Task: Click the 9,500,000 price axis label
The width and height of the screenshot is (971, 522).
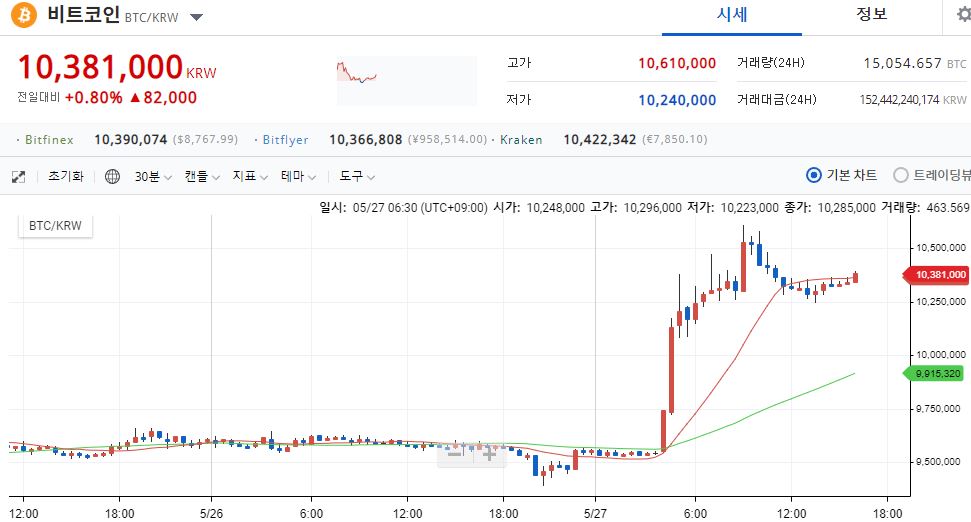Action: point(938,461)
